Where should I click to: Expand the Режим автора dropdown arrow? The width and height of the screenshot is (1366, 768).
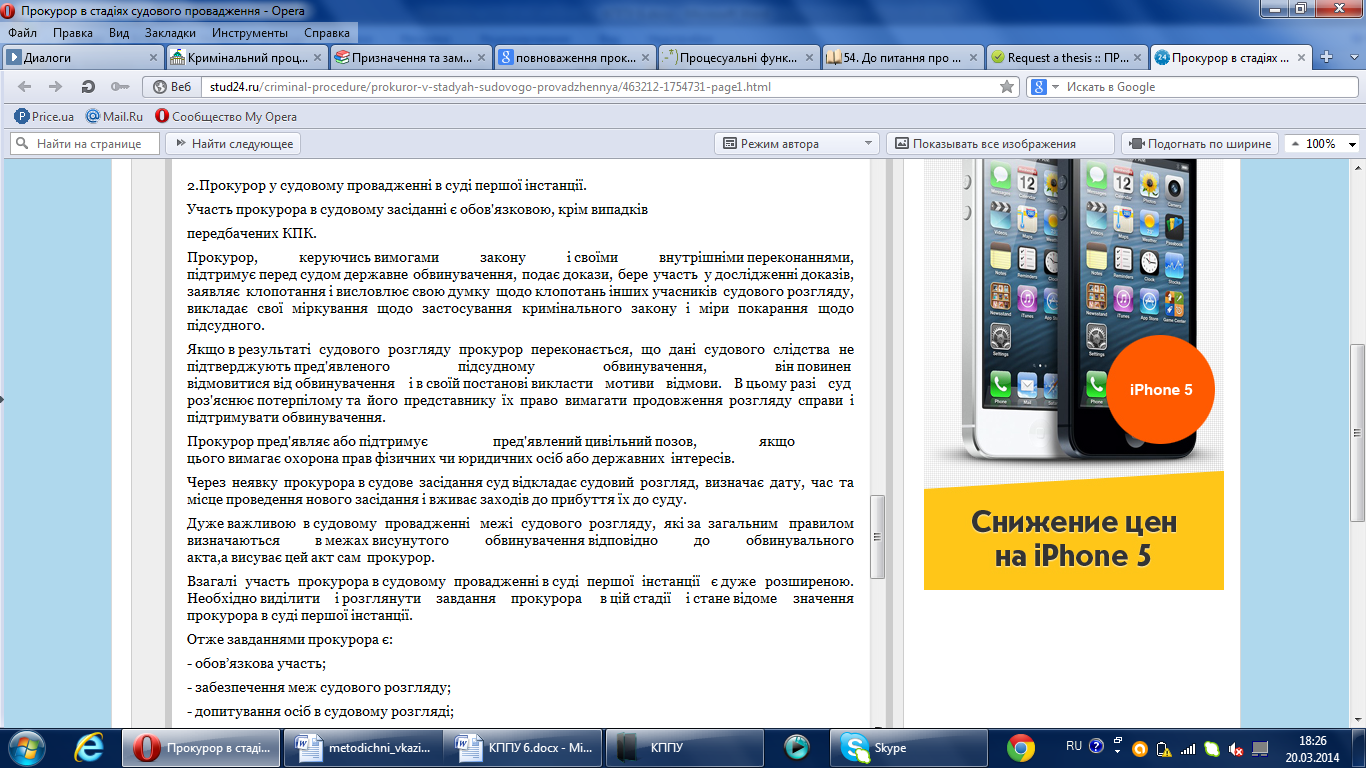pyautogui.click(x=868, y=144)
